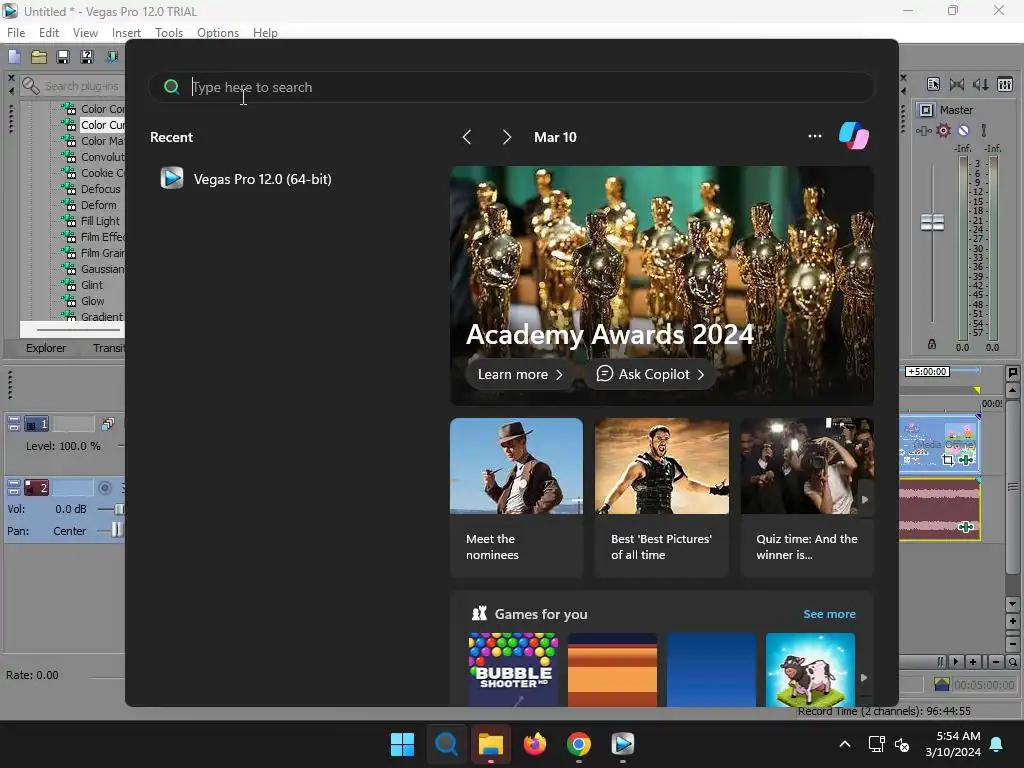The height and width of the screenshot is (768, 1024).
Task: Click in the Type here to search field
Action: [511, 87]
